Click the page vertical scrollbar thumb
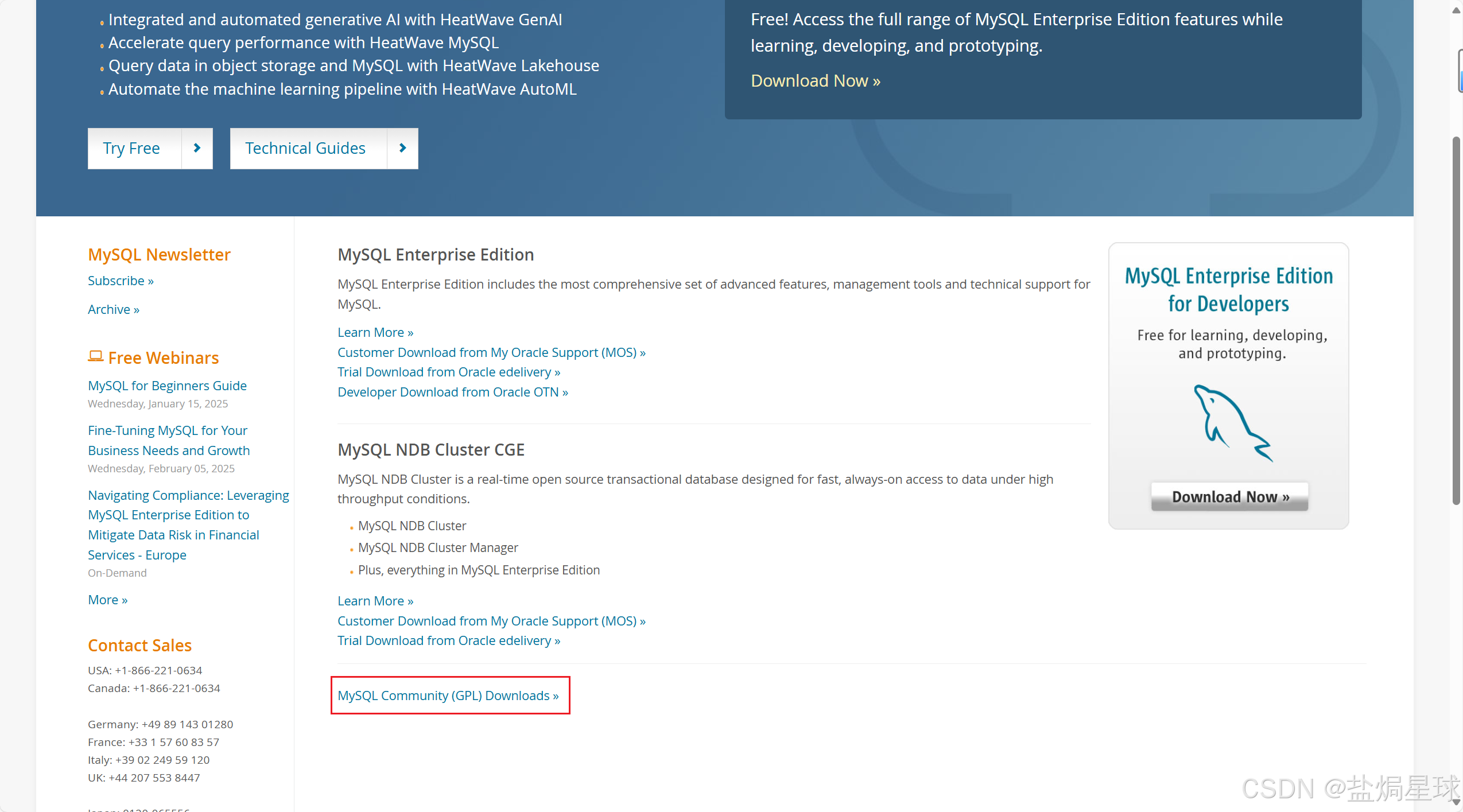Image resolution: width=1463 pixels, height=812 pixels. click(x=1457, y=321)
